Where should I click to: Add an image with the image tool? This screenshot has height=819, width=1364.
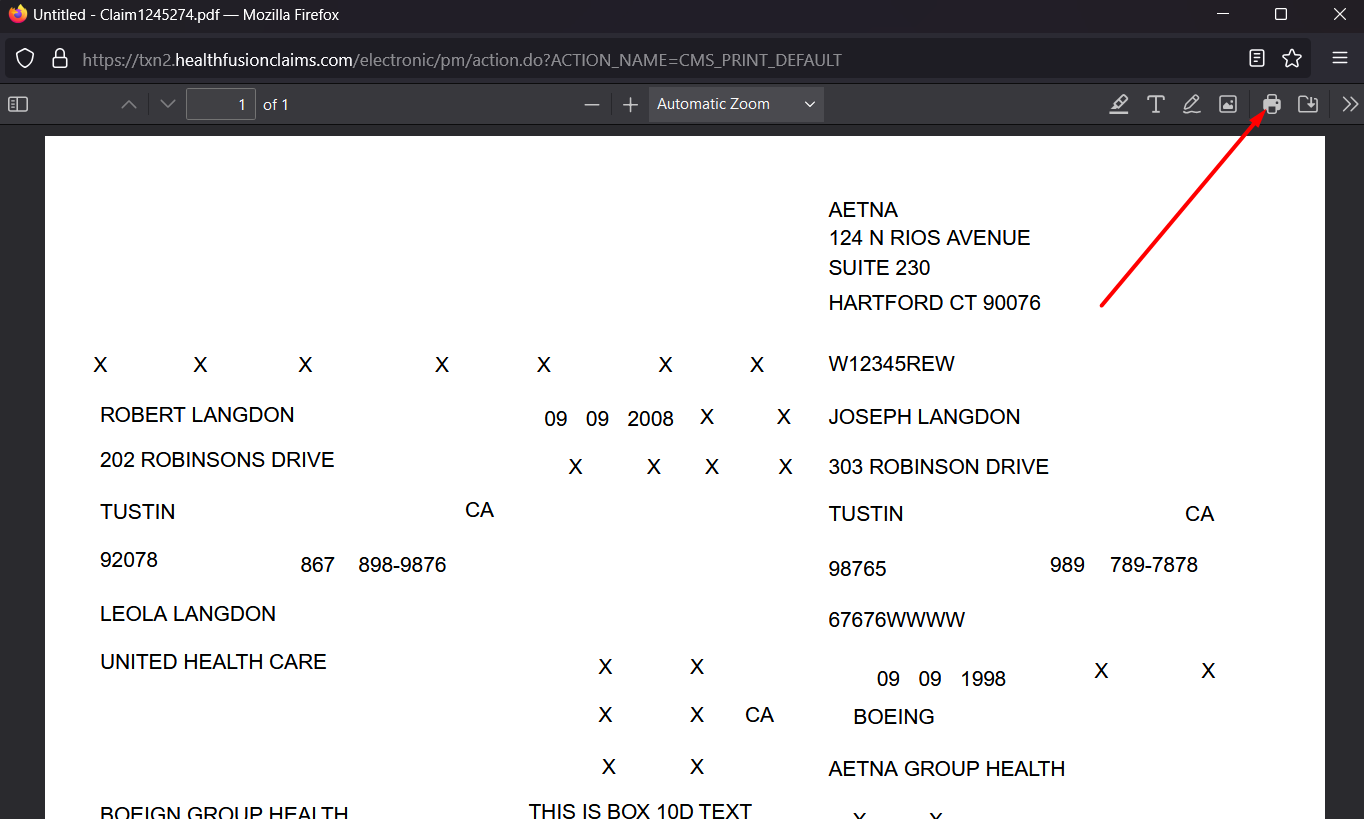(1228, 104)
